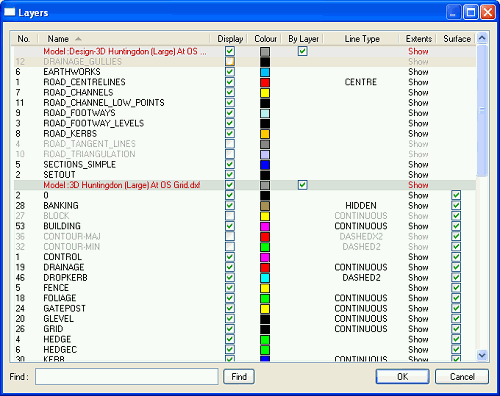The height and width of the screenshot is (396, 500).
Task: Click the Extents column header
Action: click(x=419, y=39)
